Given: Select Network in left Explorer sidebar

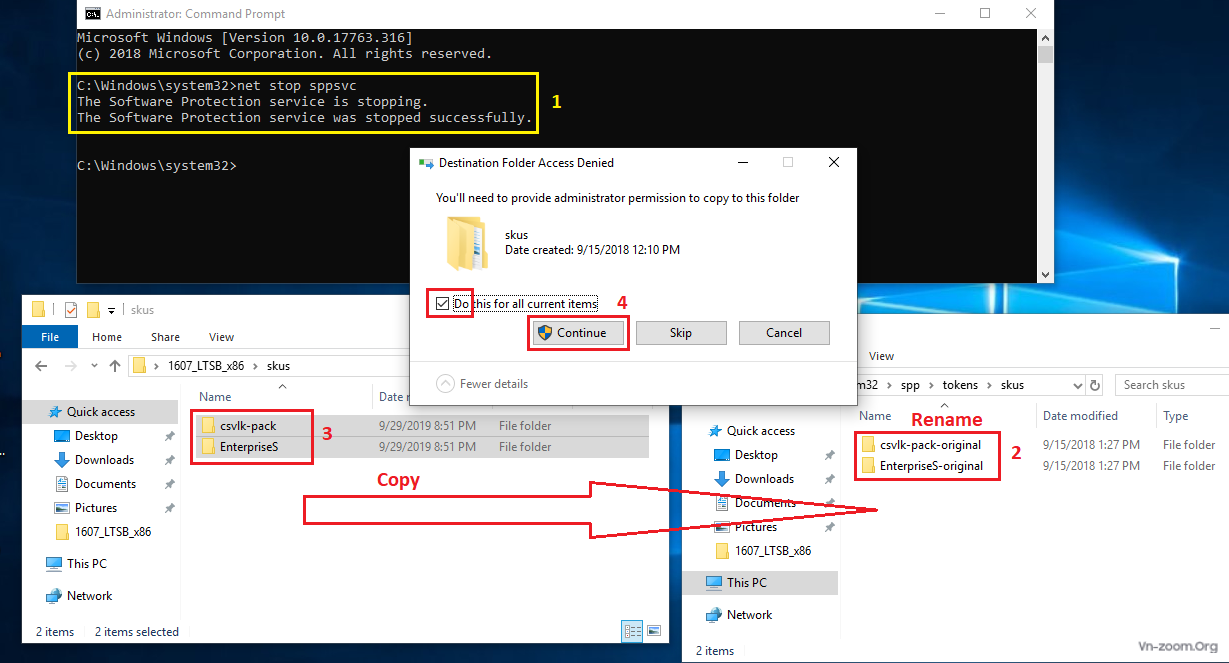Looking at the screenshot, I should tap(90, 596).
